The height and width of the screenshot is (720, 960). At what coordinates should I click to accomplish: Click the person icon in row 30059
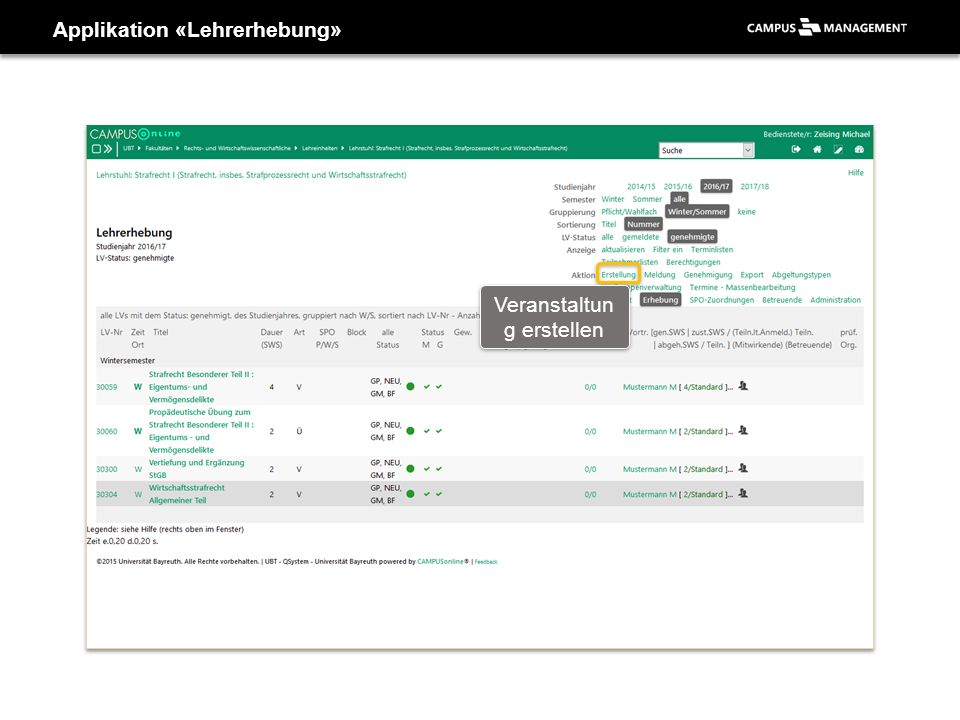point(743,386)
